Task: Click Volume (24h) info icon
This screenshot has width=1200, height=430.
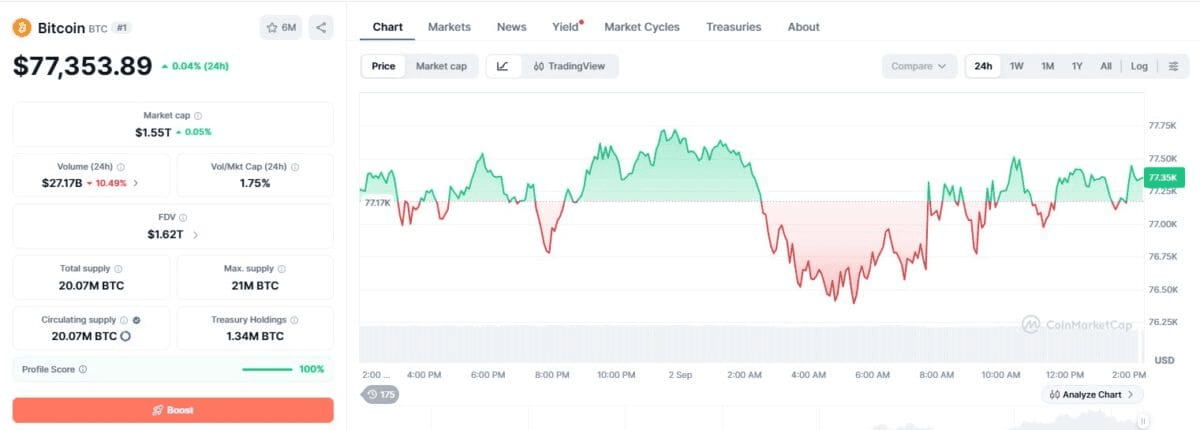Action: pos(121,167)
